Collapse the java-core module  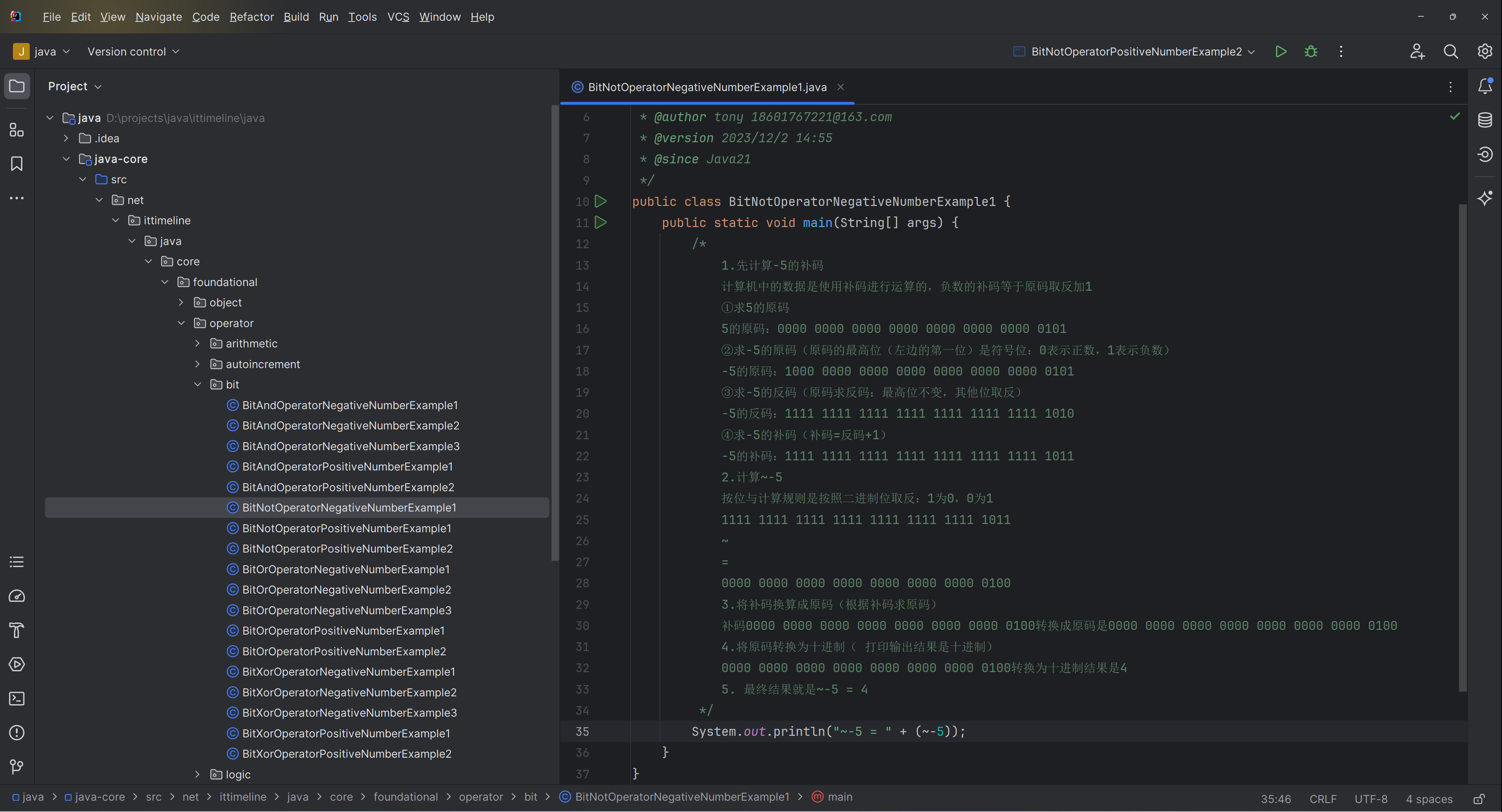(66, 159)
